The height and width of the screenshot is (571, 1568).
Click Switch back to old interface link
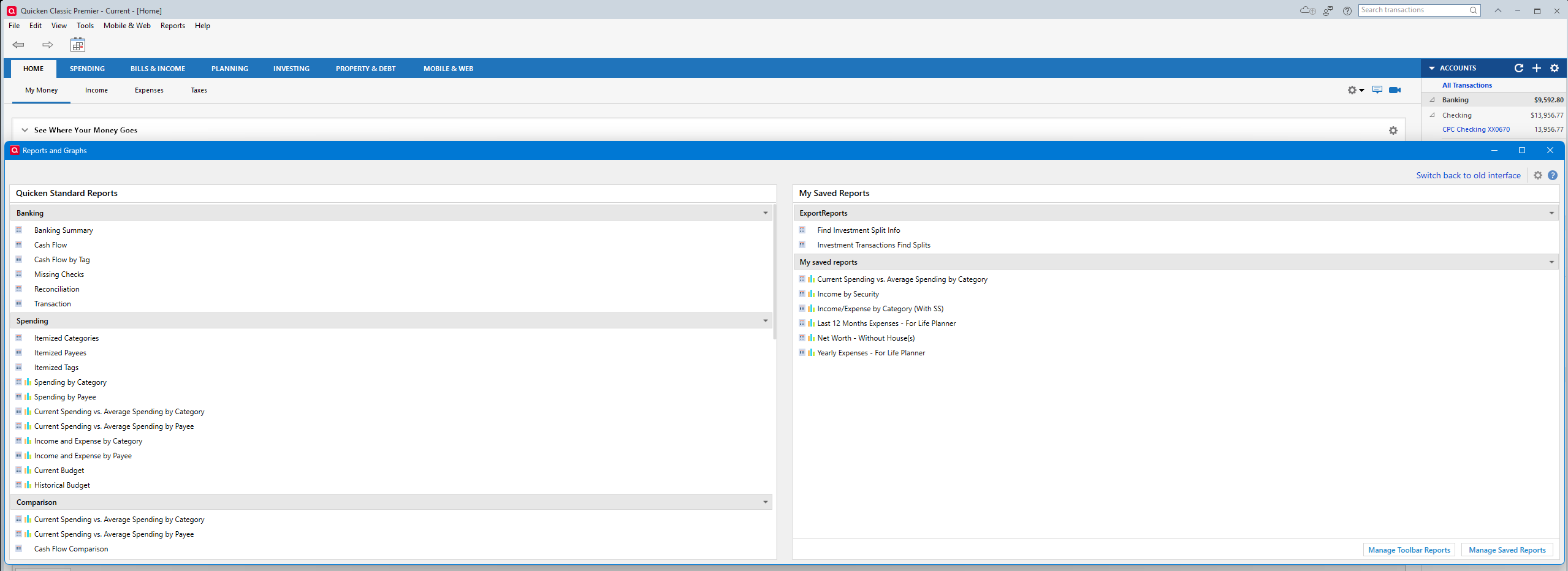click(1468, 175)
